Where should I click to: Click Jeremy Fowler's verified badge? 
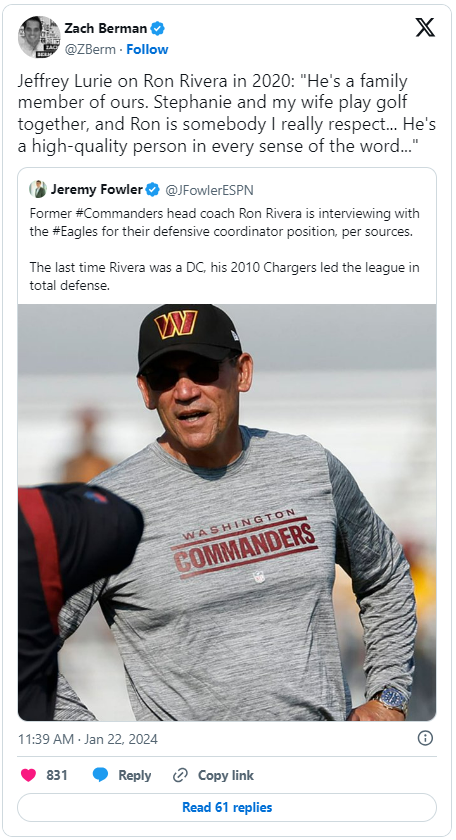coord(153,189)
